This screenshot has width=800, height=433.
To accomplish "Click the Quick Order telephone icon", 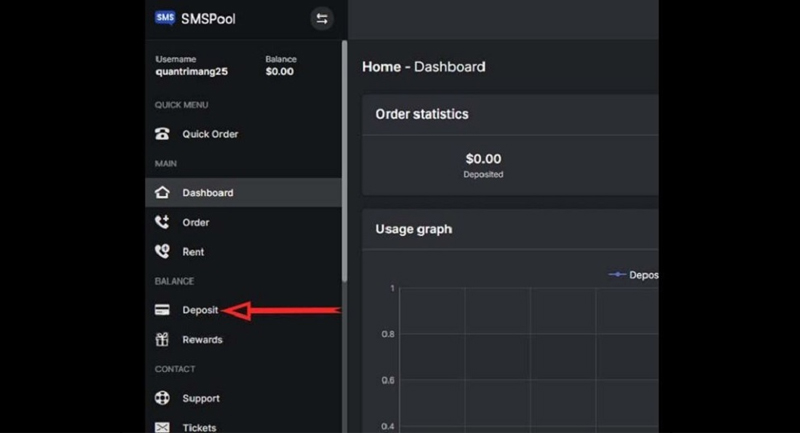I will click(x=162, y=134).
